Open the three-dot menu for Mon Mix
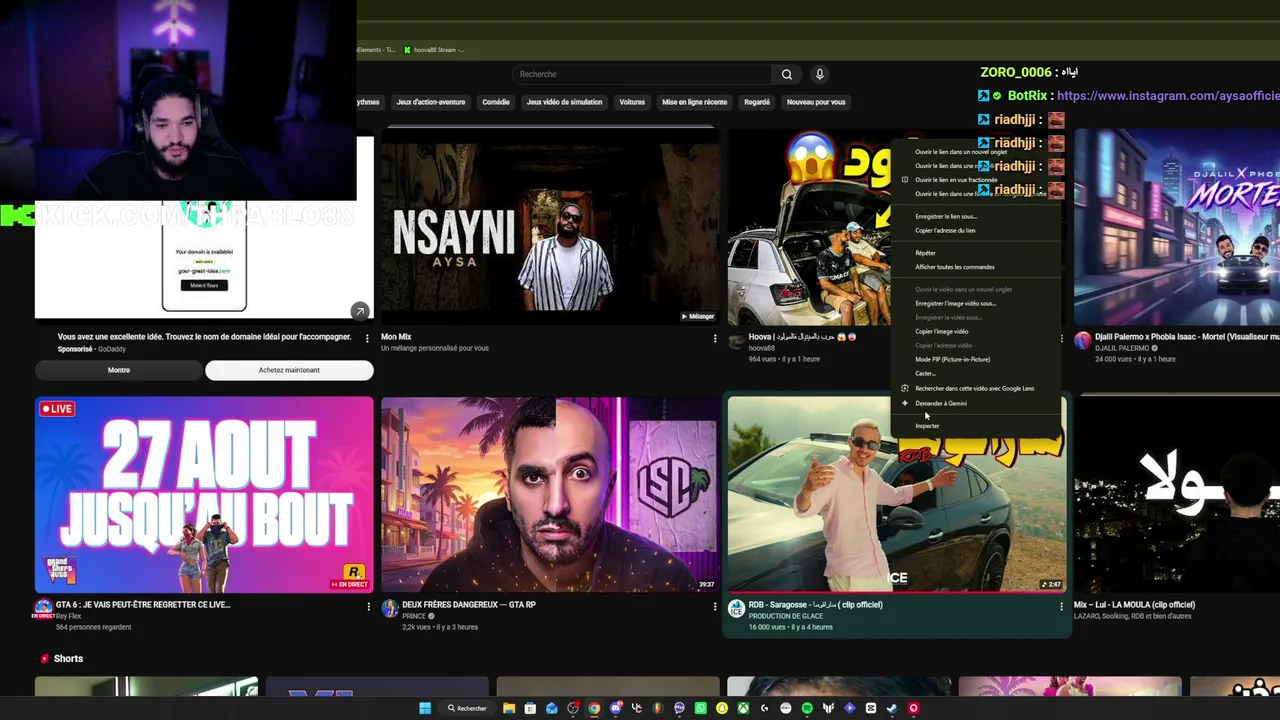This screenshot has height=720, width=1280. pos(714,339)
